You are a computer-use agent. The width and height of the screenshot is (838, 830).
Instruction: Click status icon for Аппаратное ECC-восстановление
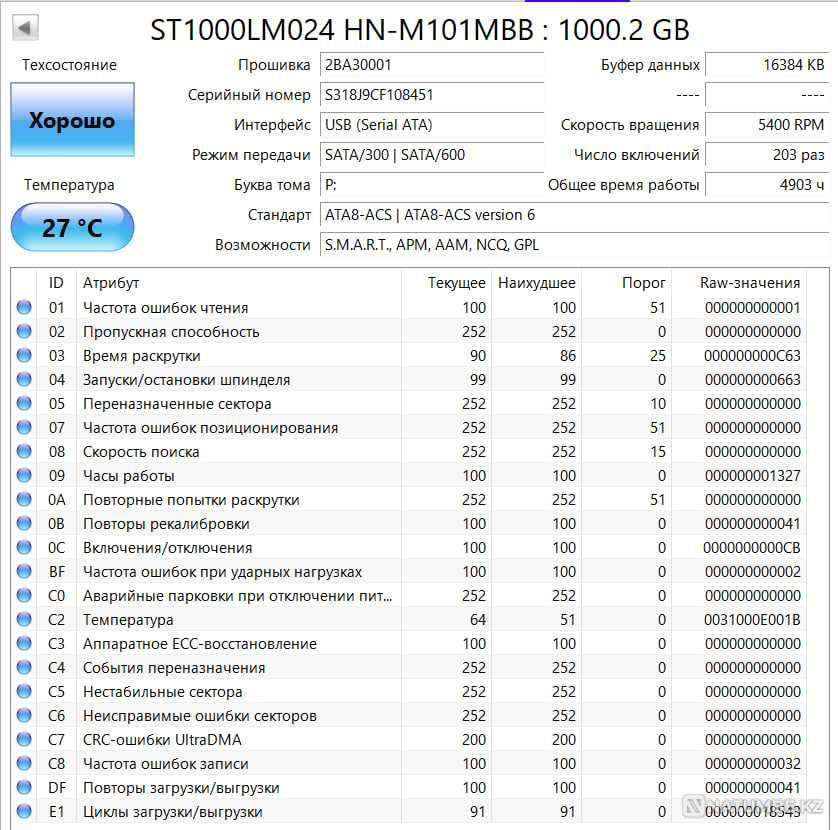click(24, 643)
